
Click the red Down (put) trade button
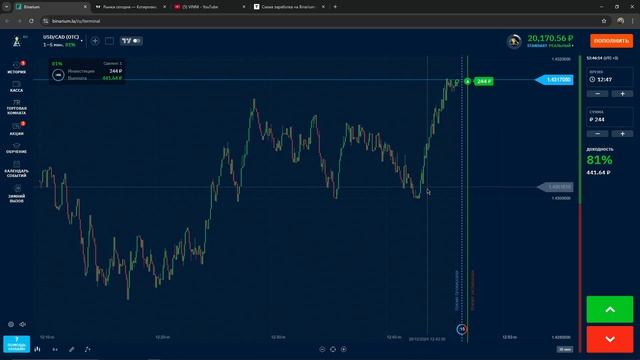[610, 339]
